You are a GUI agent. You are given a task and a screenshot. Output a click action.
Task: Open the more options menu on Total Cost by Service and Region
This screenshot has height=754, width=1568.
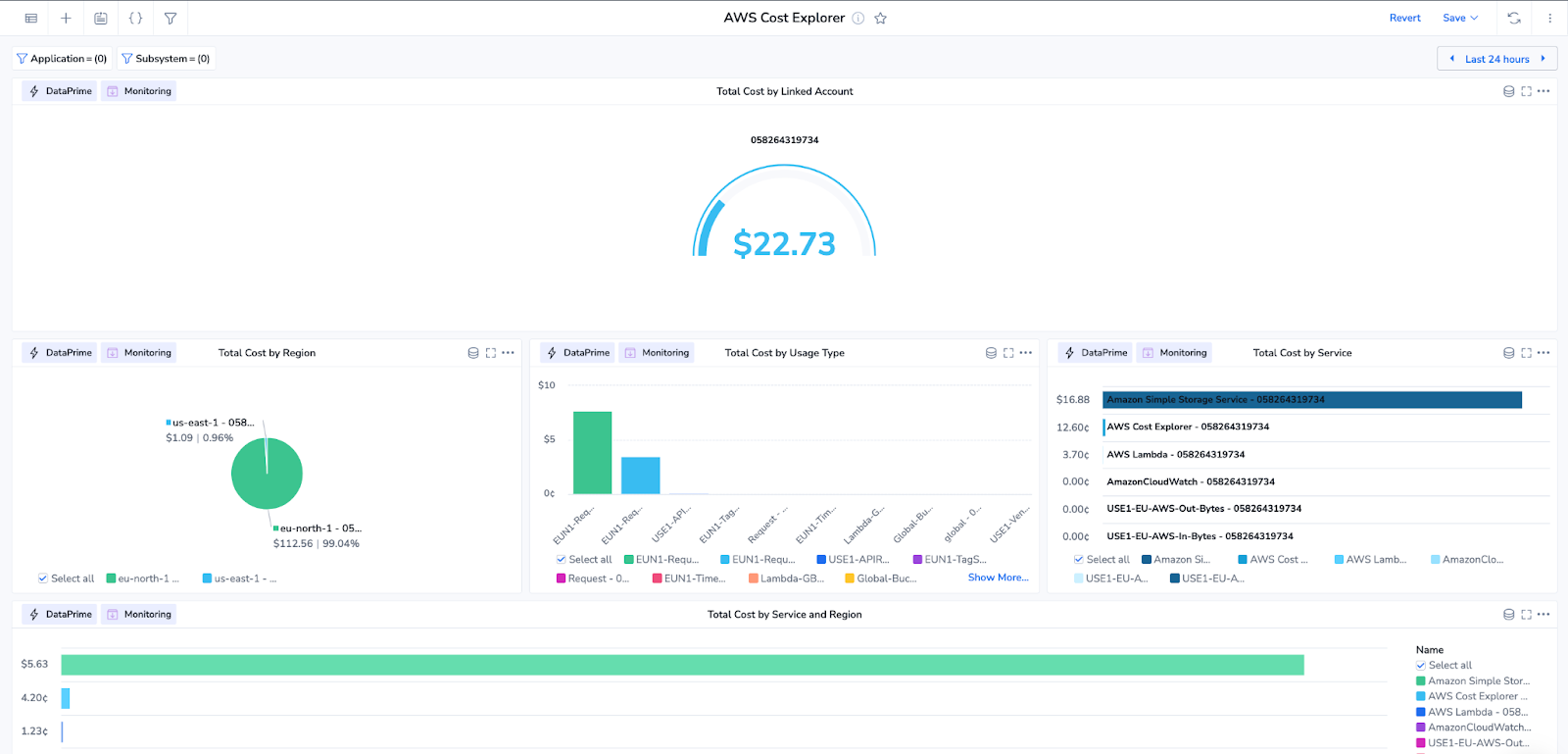click(x=1543, y=615)
